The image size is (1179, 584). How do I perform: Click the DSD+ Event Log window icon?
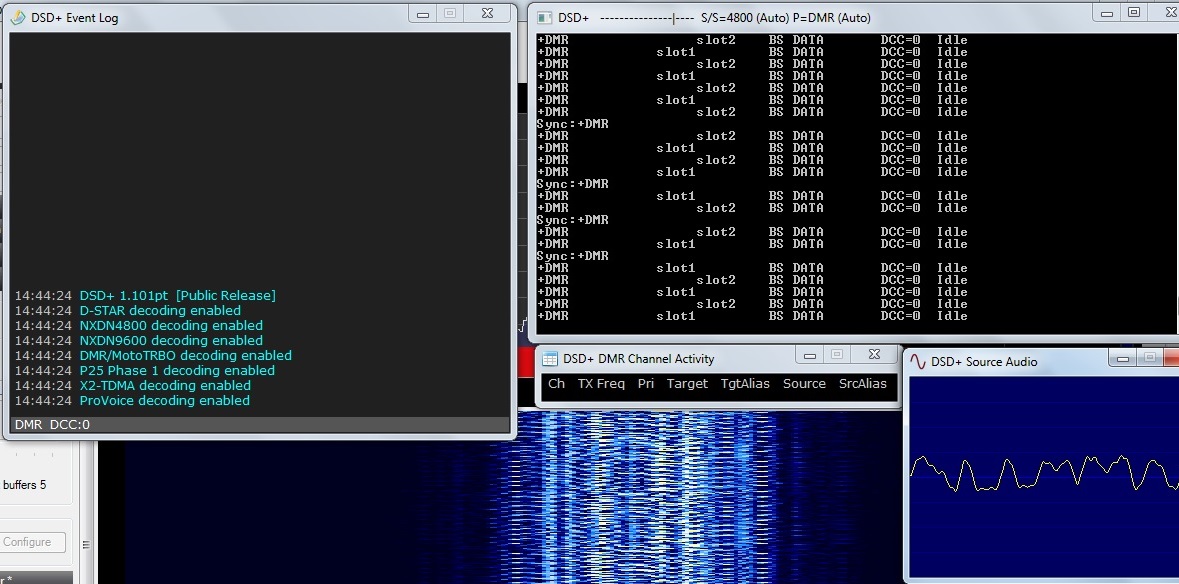[18, 17]
